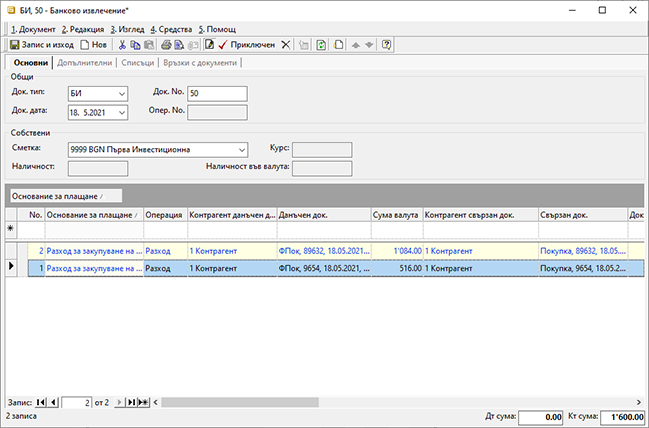Go to the previous record button
This screenshot has width=649, height=428.
coord(53,402)
